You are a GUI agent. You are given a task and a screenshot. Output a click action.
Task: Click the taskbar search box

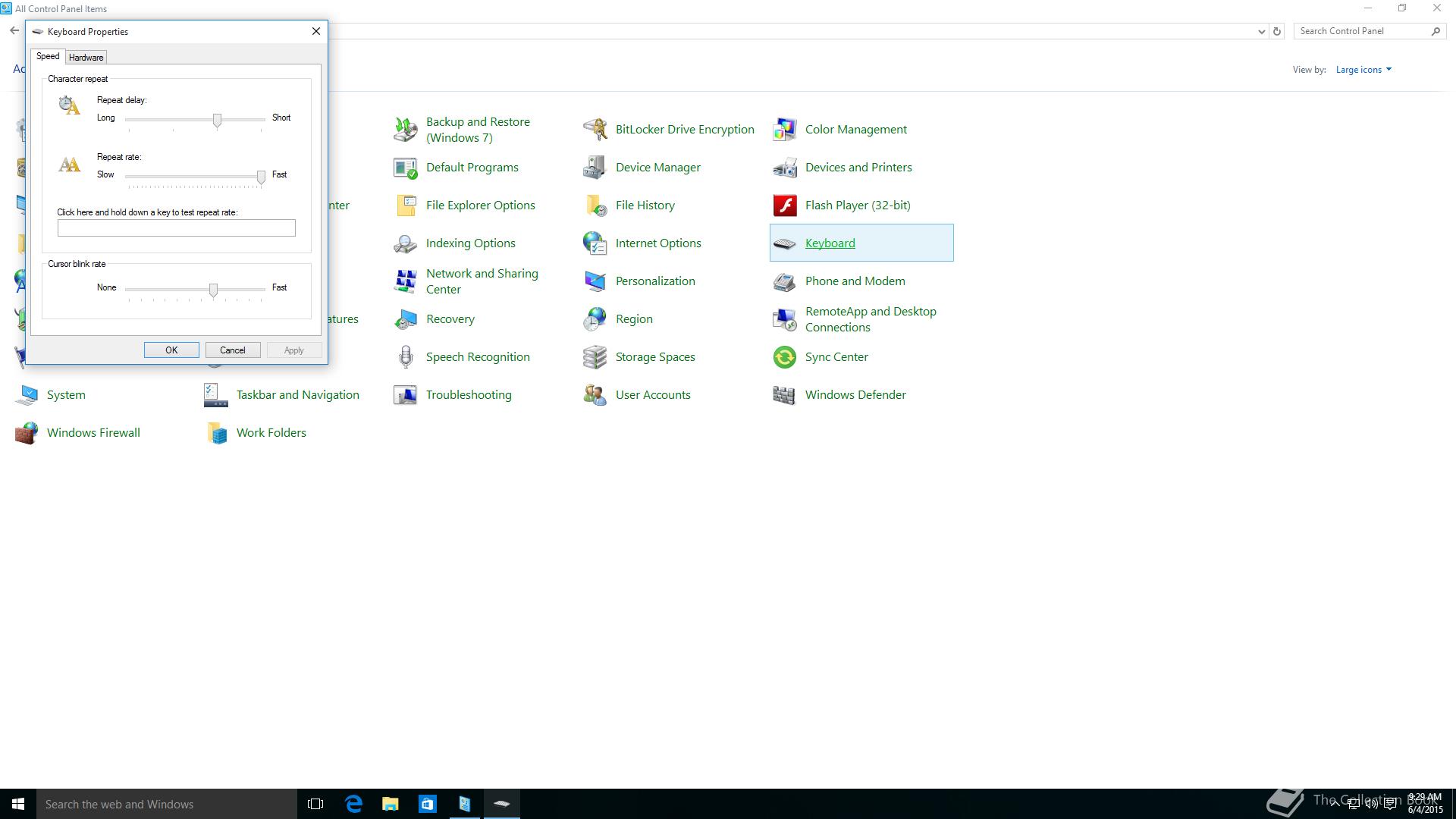click(x=167, y=804)
